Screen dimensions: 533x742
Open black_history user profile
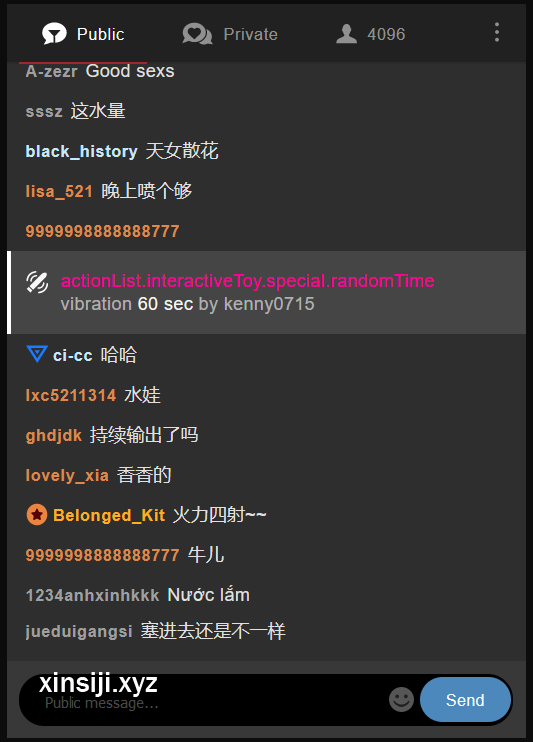(x=81, y=151)
